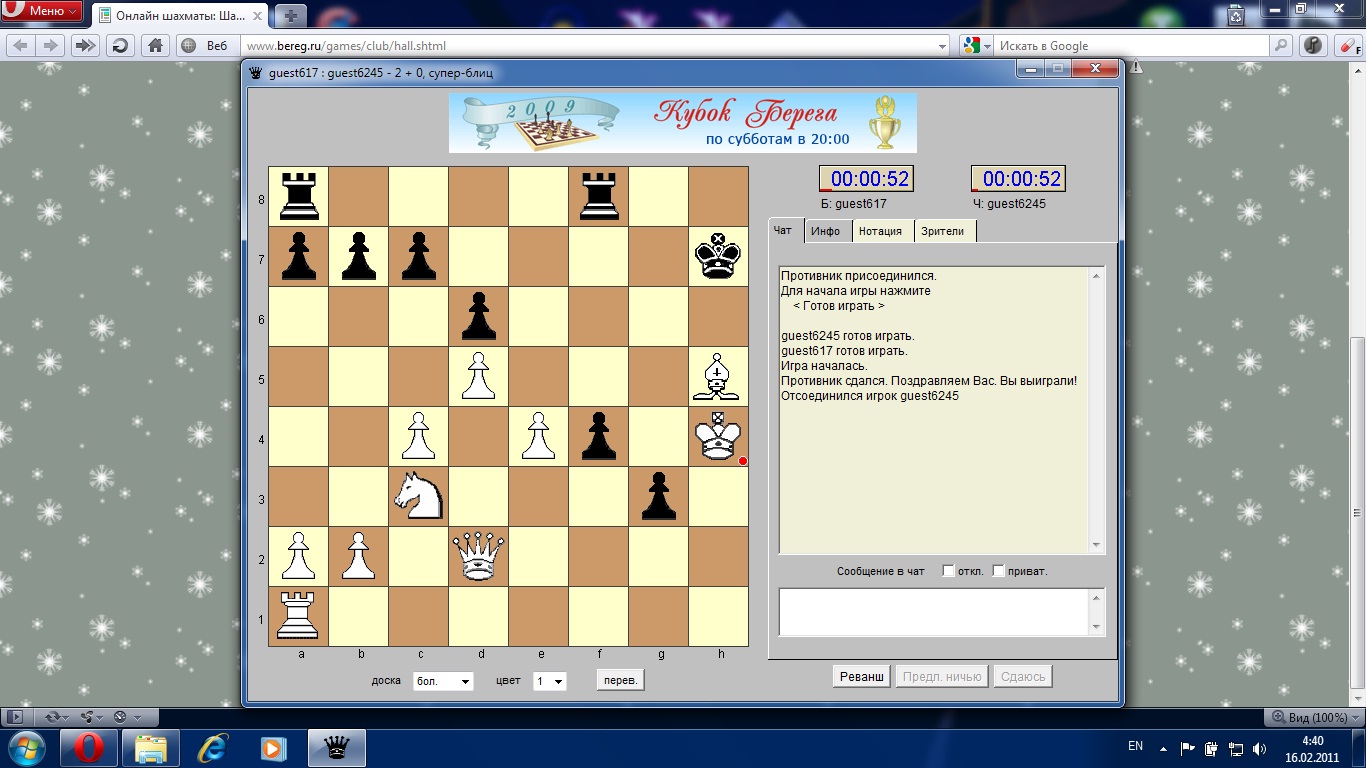Click the white rook on a1
The image size is (1366, 768).
coord(298,616)
